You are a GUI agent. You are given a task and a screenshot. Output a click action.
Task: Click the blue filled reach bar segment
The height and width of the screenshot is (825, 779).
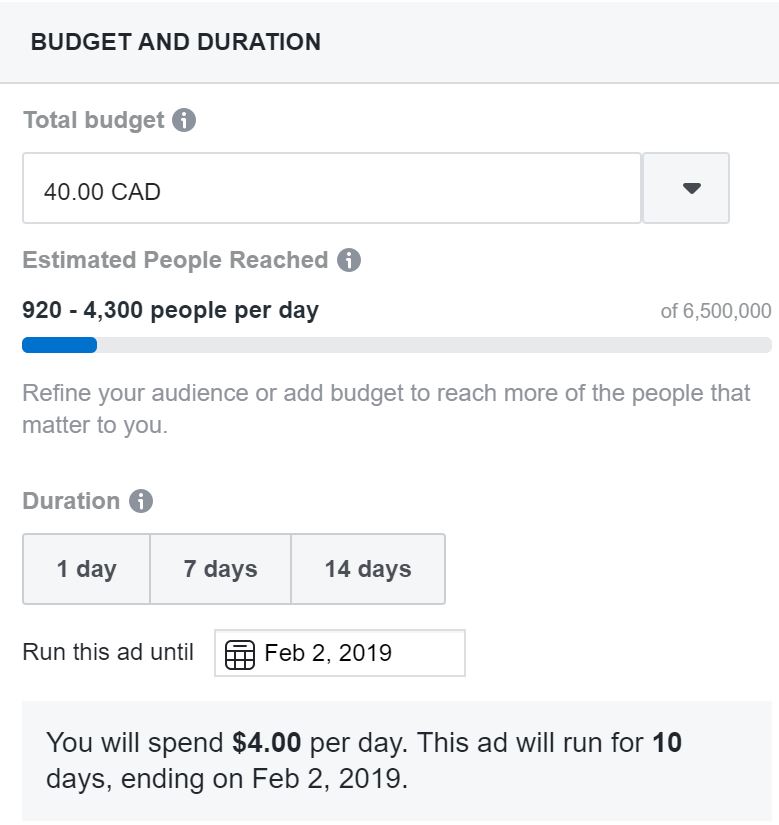click(59, 345)
